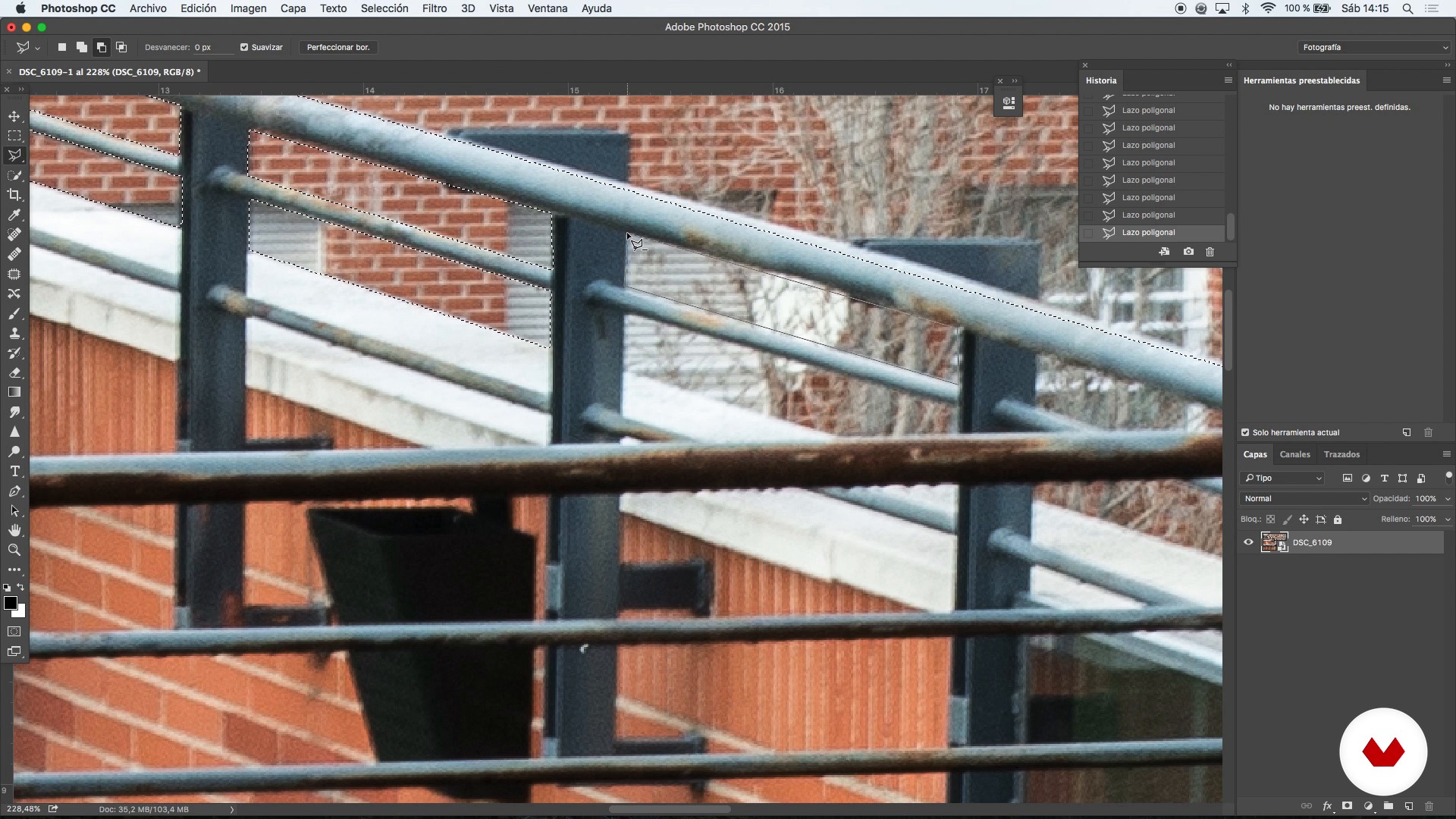Open the Selección menu
The height and width of the screenshot is (819, 1456).
coord(384,8)
